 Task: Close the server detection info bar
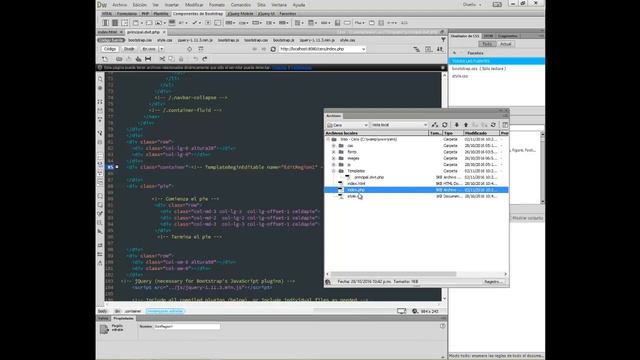(x=443, y=67)
